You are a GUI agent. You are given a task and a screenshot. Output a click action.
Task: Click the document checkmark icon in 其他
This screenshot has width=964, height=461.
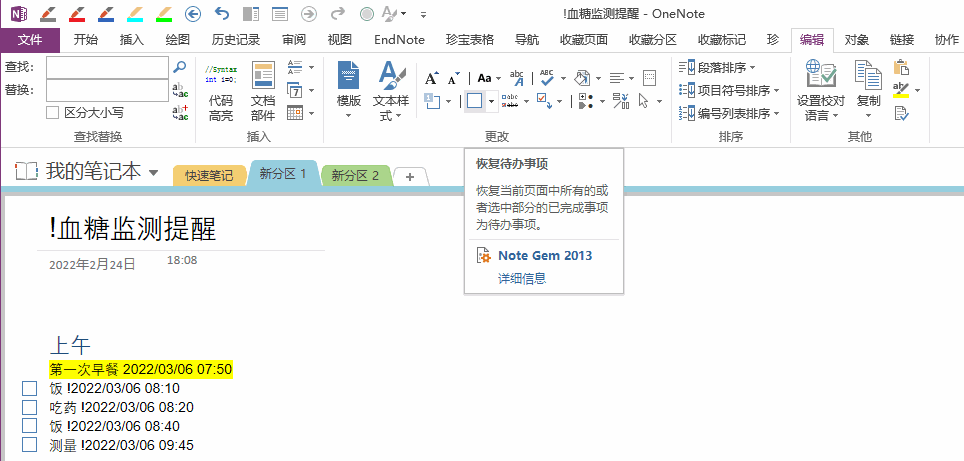[x=901, y=113]
